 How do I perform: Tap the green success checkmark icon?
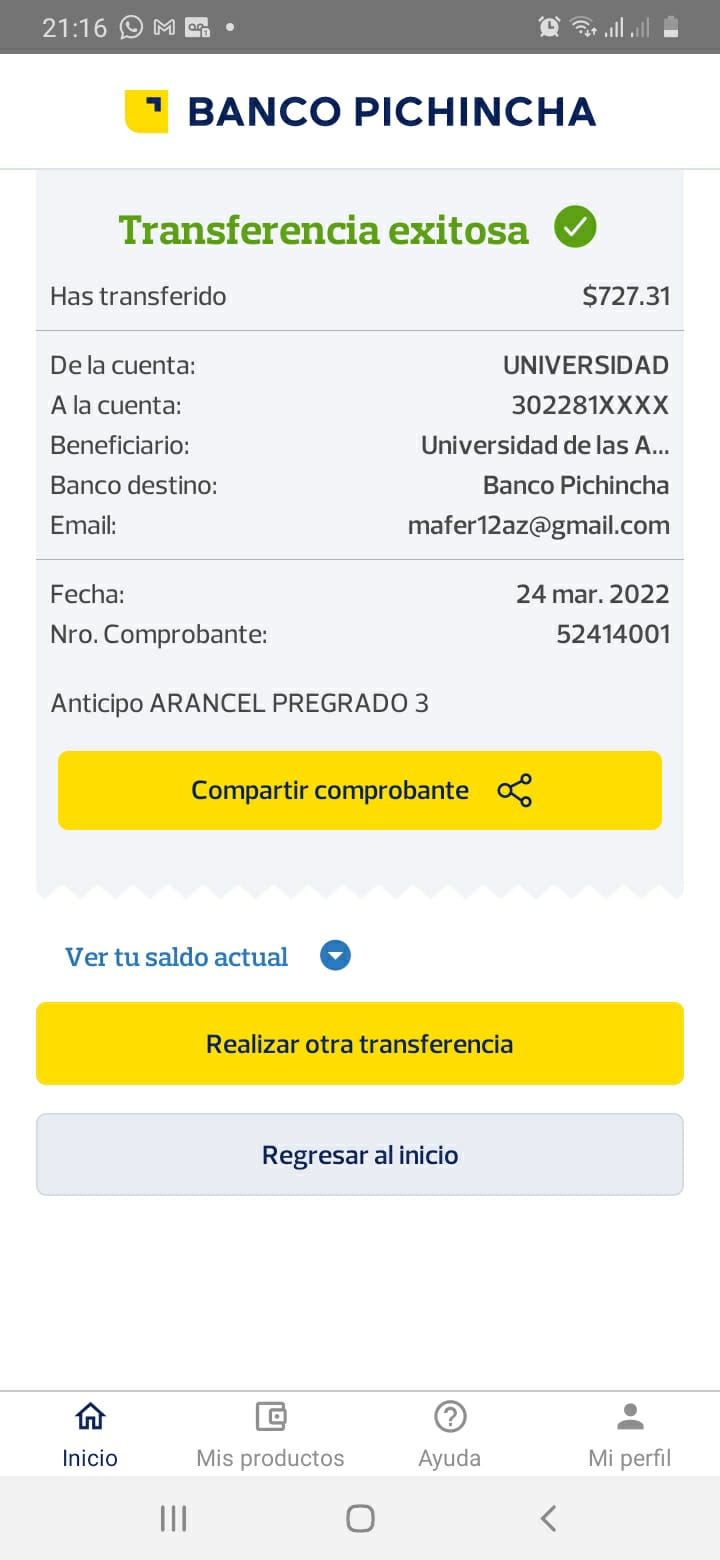coord(575,227)
